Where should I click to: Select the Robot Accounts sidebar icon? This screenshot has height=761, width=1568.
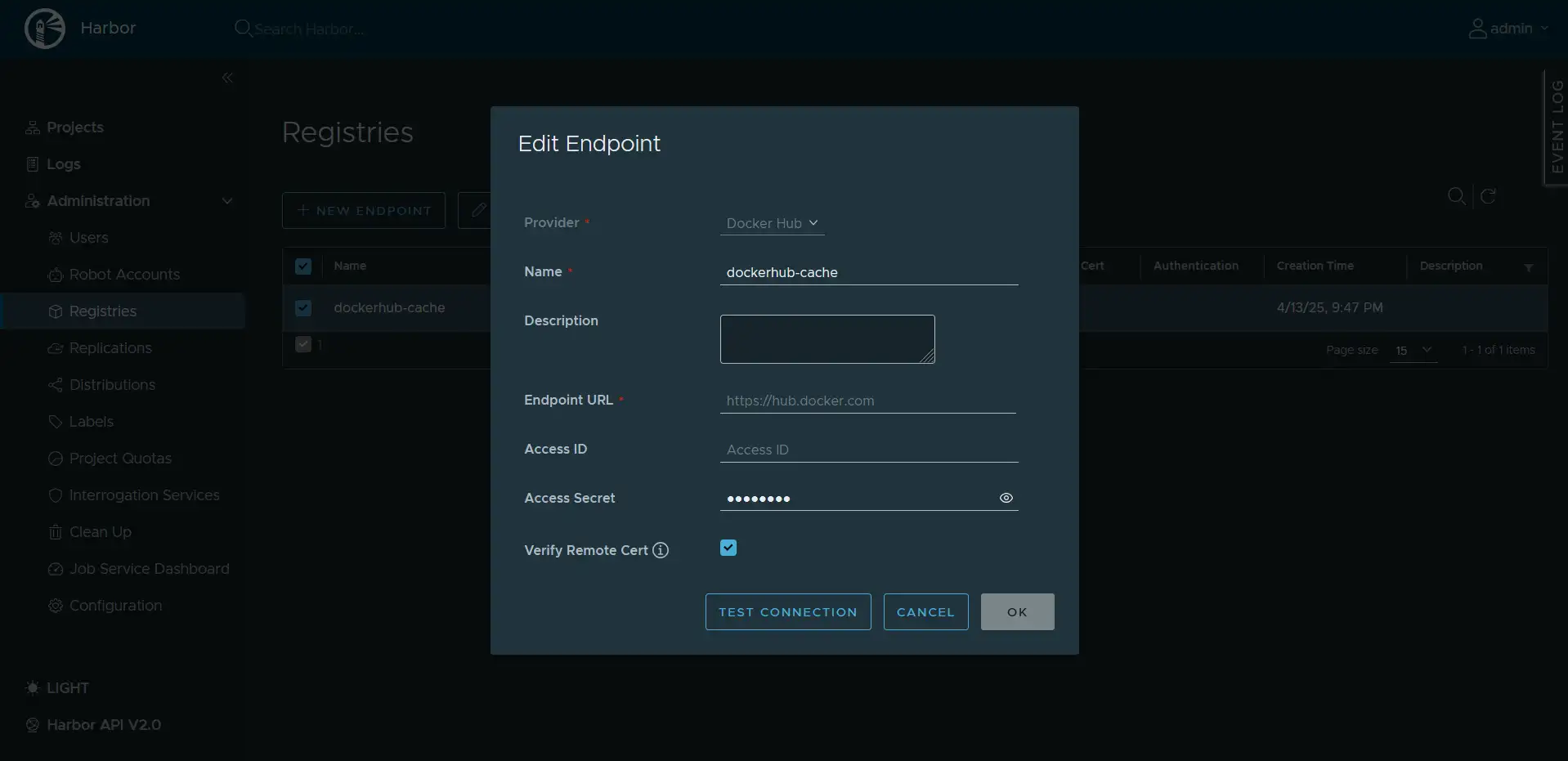(55, 275)
